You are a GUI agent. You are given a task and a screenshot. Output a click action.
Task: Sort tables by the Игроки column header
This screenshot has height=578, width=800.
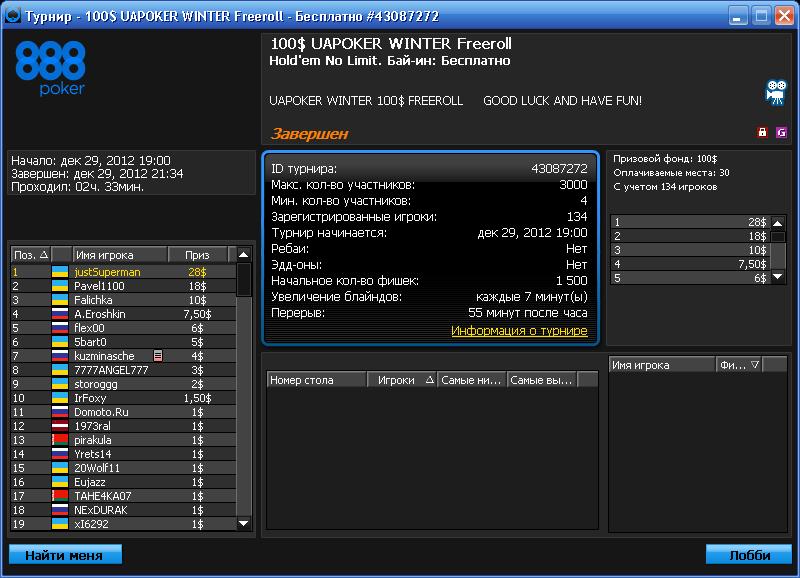[402, 380]
